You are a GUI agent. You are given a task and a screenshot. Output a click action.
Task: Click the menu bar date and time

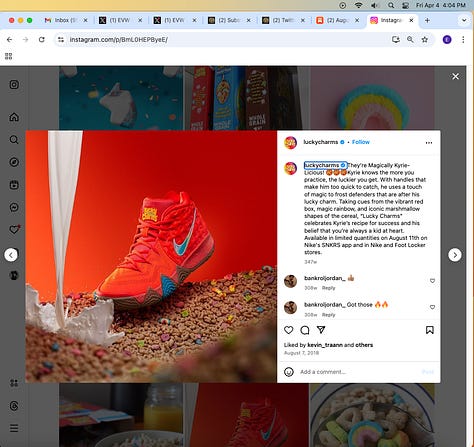point(441,5)
